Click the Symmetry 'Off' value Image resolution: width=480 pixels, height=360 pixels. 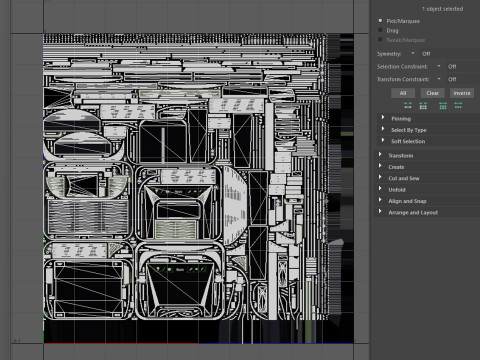coord(426,54)
